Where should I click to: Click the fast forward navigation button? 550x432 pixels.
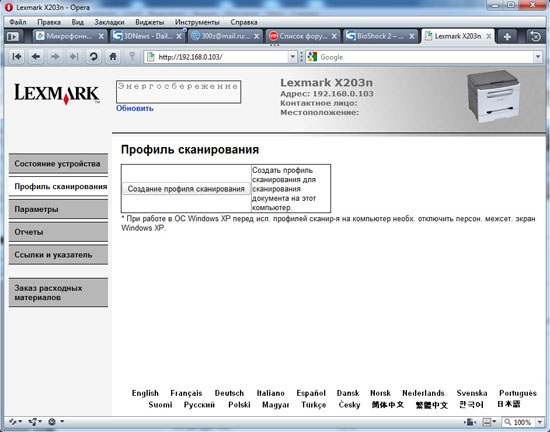point(74,56)
